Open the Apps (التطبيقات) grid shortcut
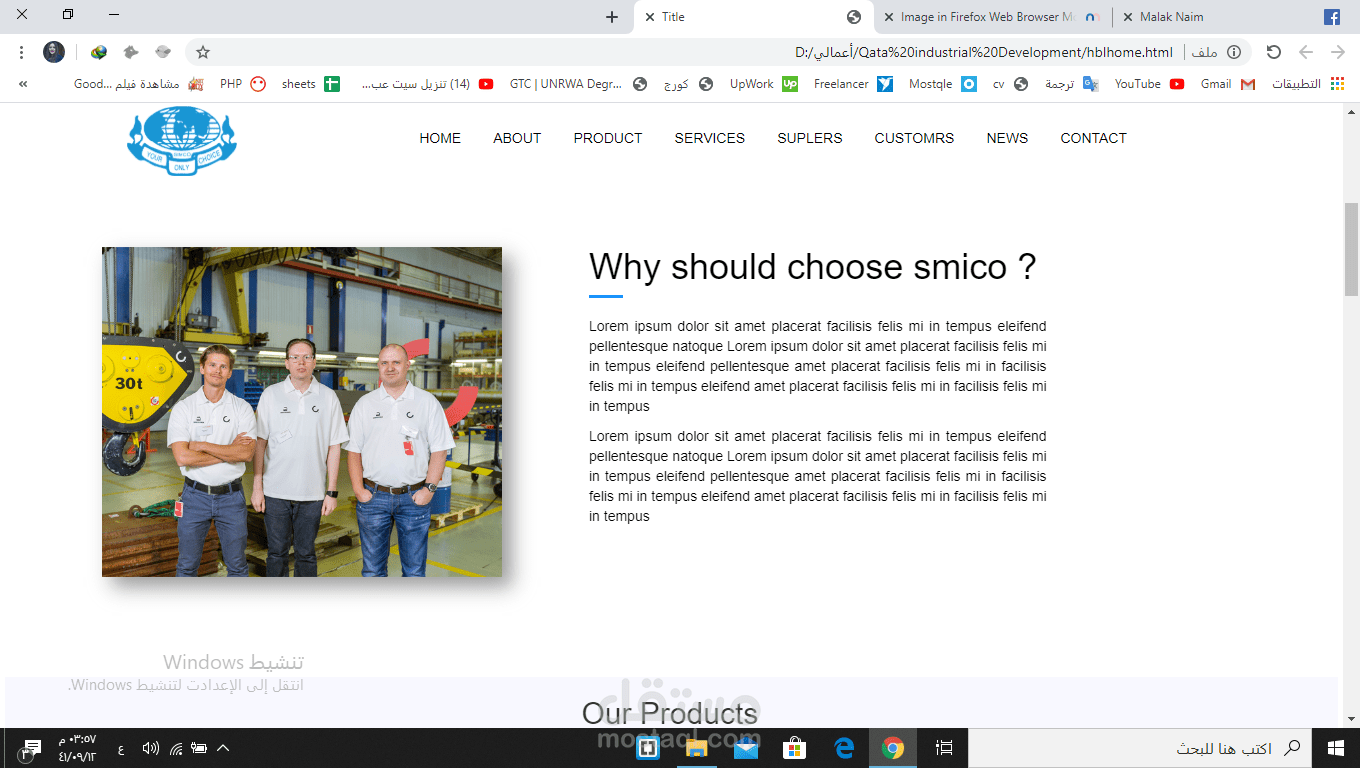 (x=1309, y=84)
